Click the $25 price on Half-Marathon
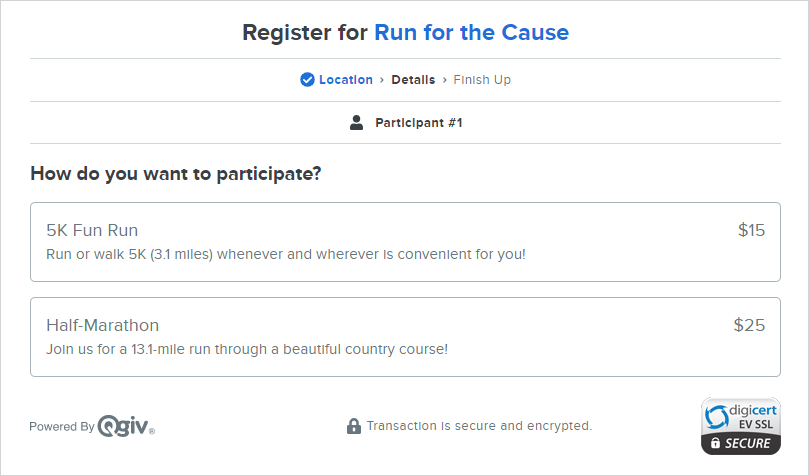The width and height of the screenshot is (809, 476). [749, 325]
